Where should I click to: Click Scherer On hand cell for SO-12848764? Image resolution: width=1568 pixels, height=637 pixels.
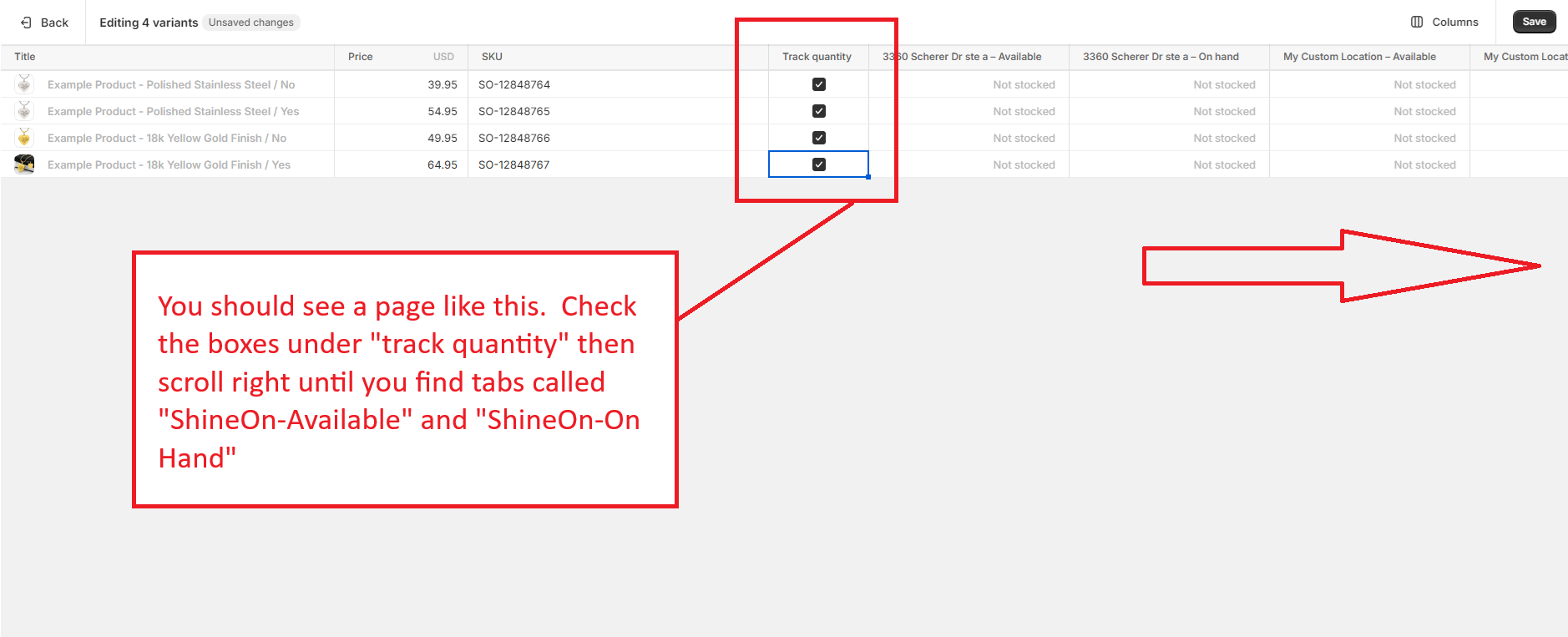coord(1169,84)
